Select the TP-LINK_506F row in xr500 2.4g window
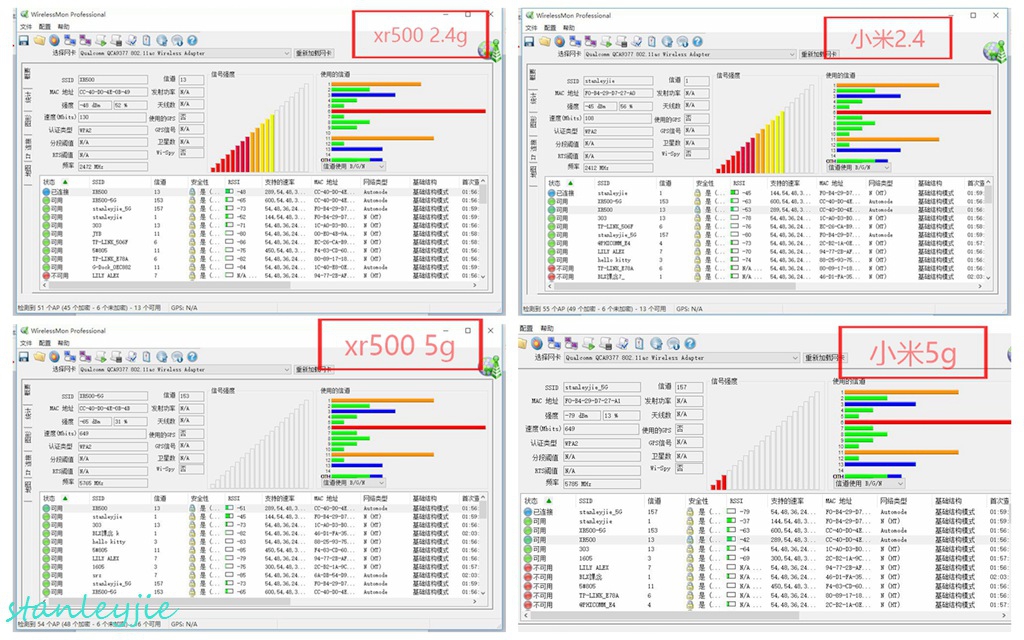 click(261, 242)
